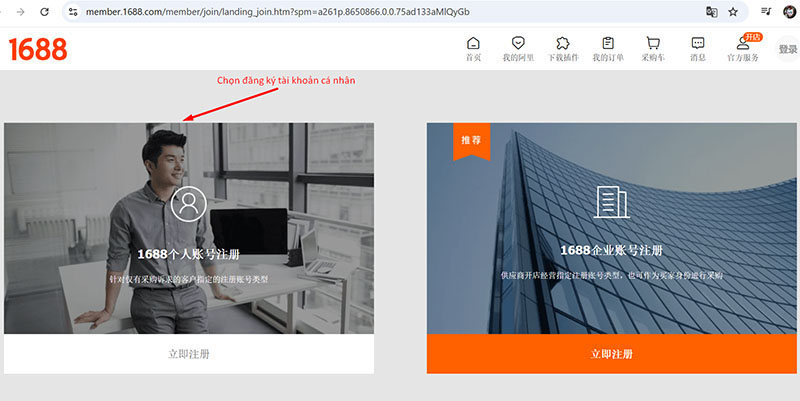Open site information icon in address bar
The image size is (800, 401).
point(73,12)
